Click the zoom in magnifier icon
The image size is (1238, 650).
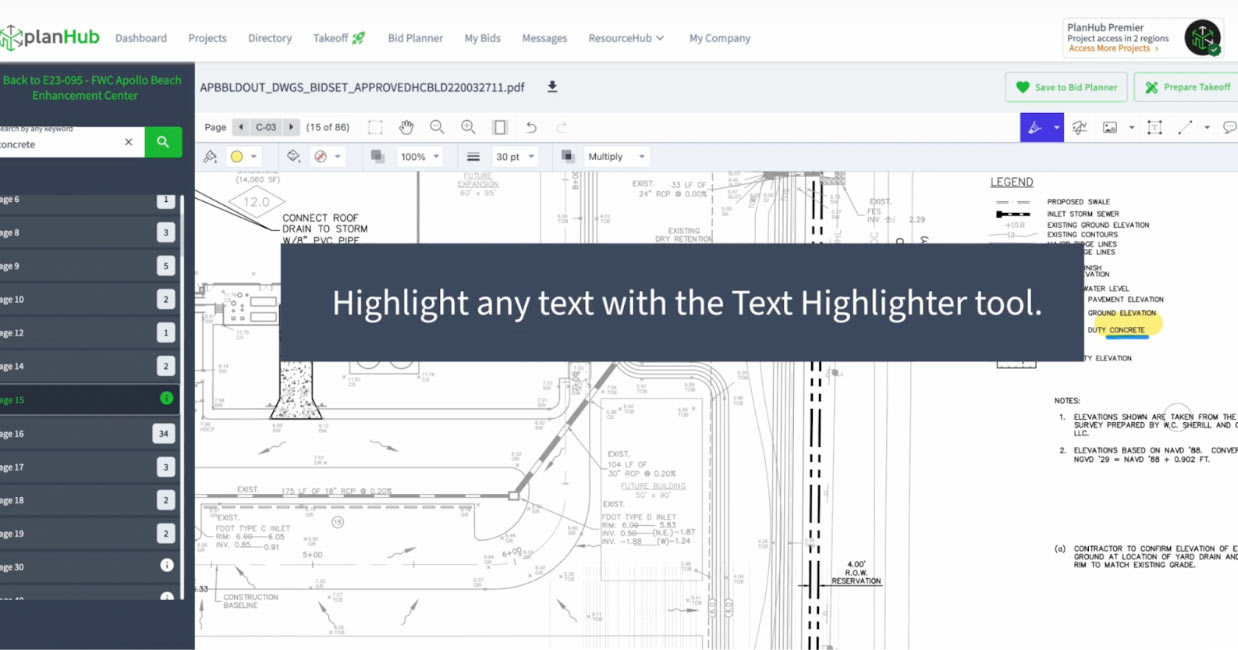[467, 127]
